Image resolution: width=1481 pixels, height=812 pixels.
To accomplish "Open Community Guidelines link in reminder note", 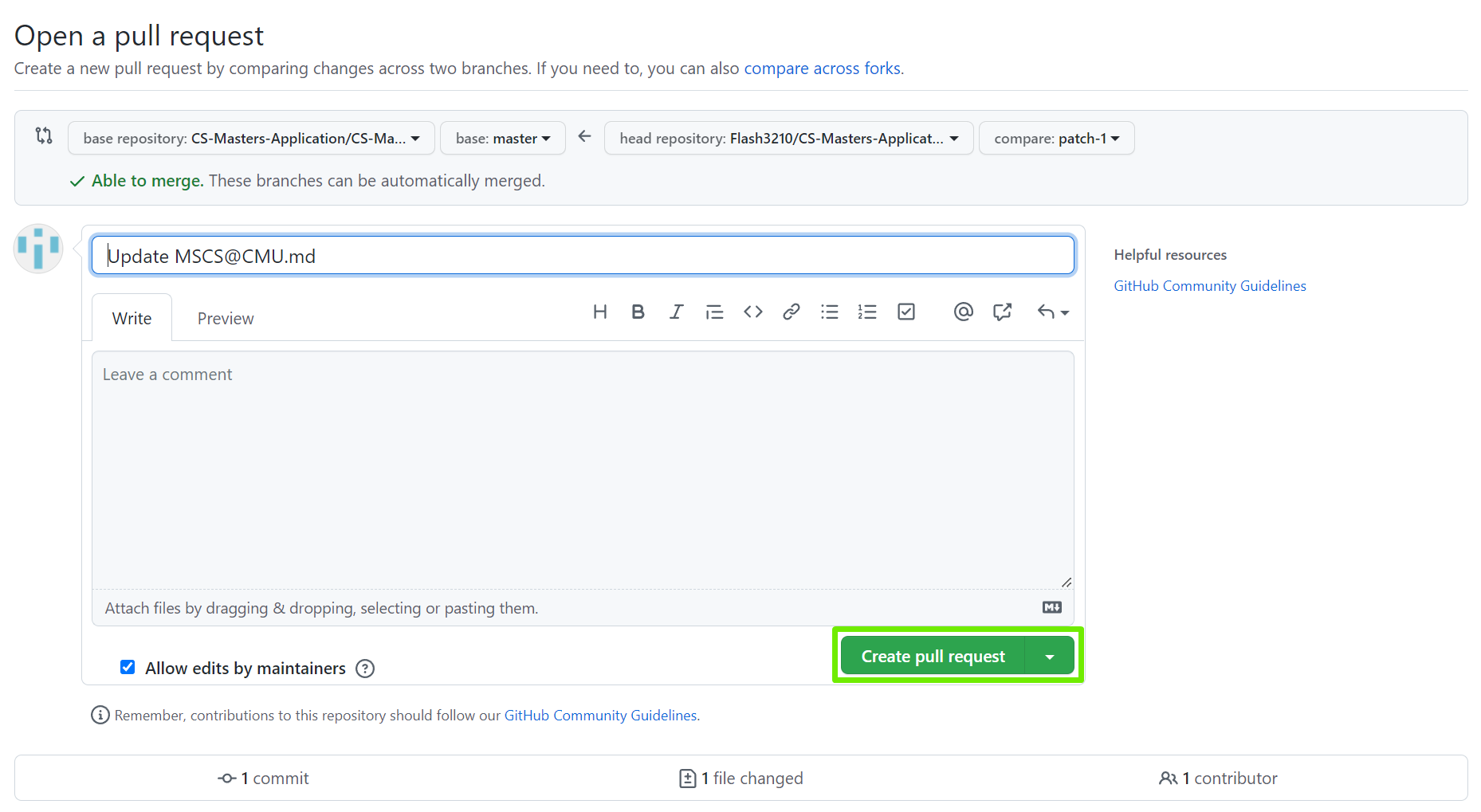I will point(601,716).
